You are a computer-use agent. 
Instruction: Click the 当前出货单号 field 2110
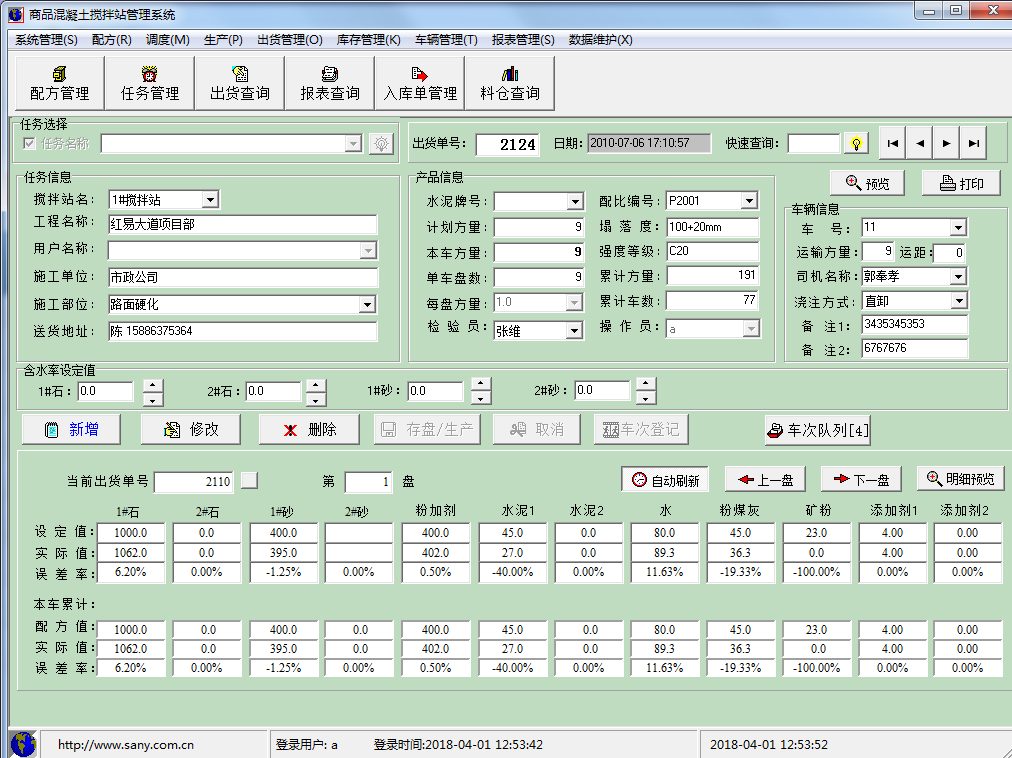click(x=194, y=482)
